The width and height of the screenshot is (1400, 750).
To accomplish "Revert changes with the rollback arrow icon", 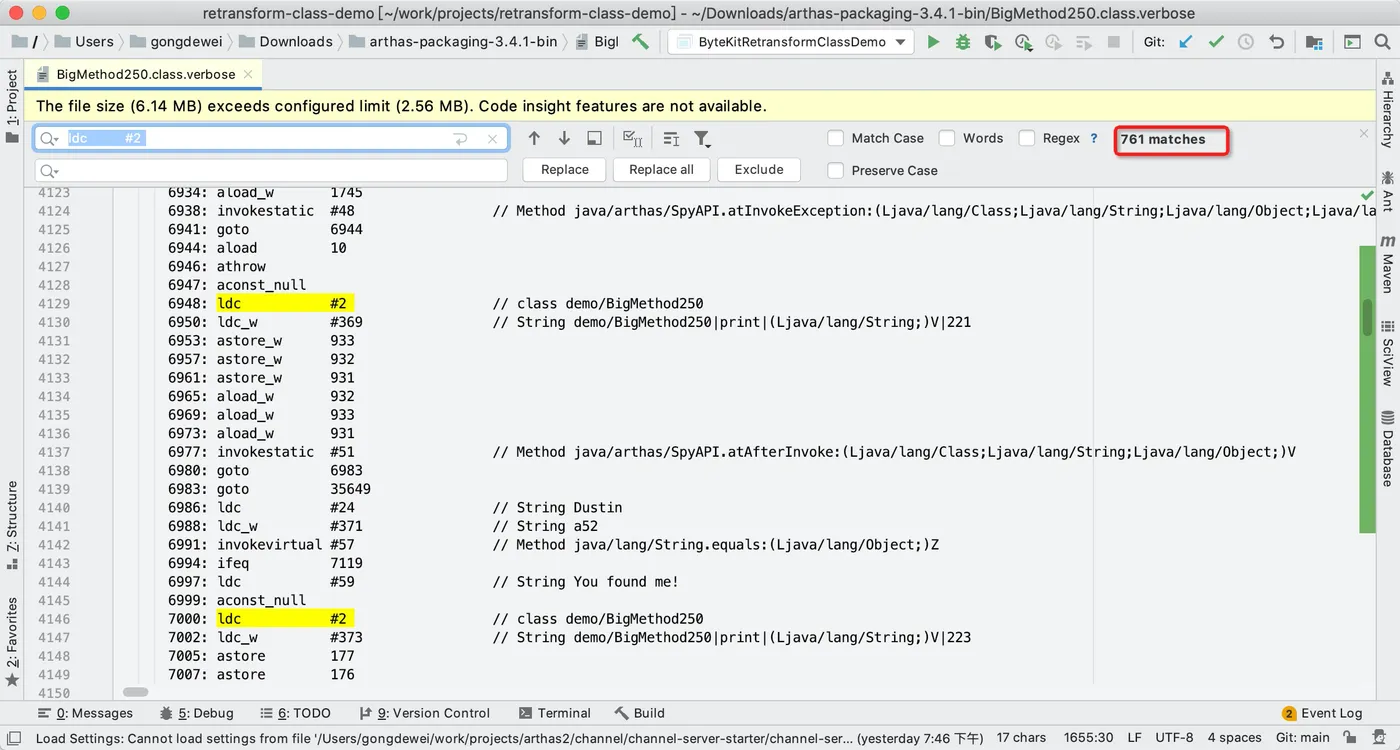I will pyautogui.click(x=1276, y=42).
